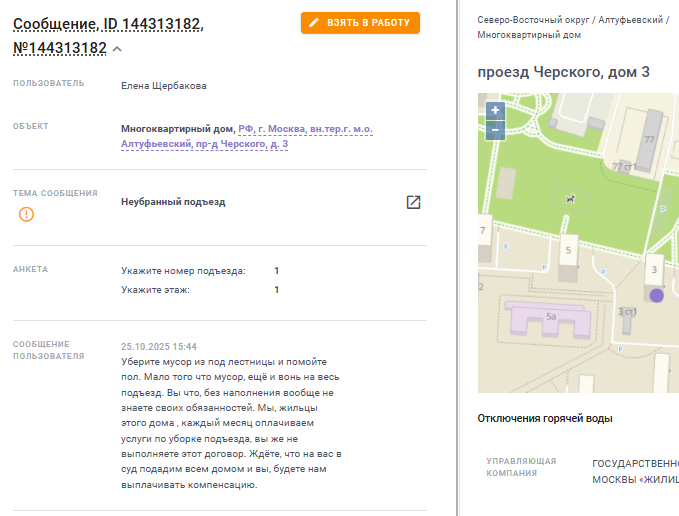Viewport: 679px width, 516px height.
Task: Click the message date '25.10.2025 15:44'
Action: point(159,347)
